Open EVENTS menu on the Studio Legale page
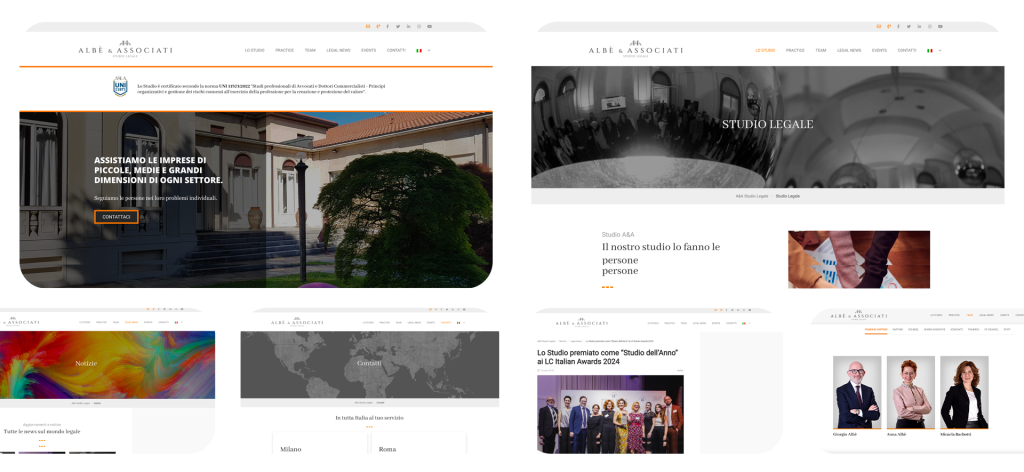 [x=879, y=50]
